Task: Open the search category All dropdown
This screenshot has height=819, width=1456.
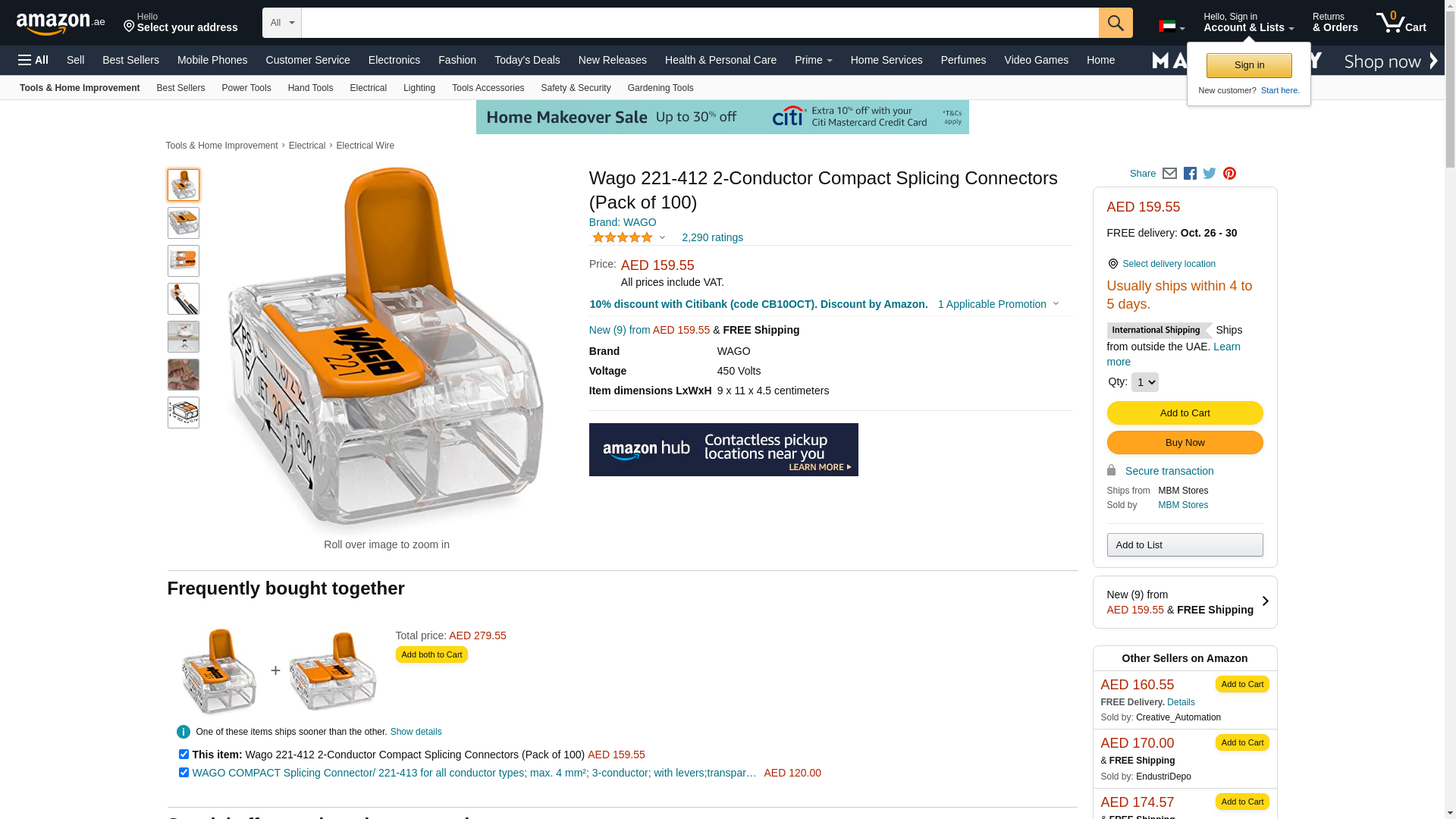Action: (281, 23)
